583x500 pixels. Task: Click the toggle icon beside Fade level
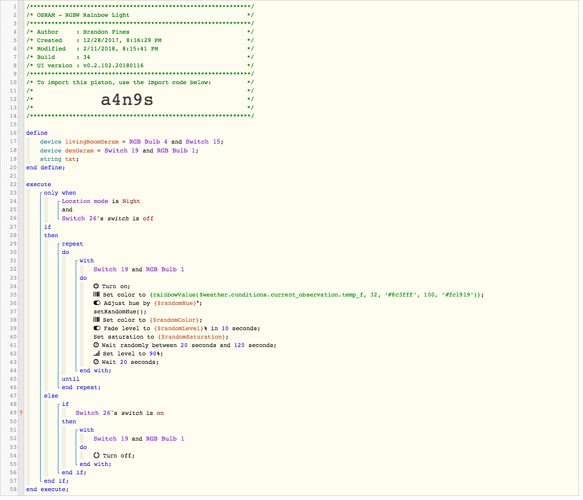(97, 328)
